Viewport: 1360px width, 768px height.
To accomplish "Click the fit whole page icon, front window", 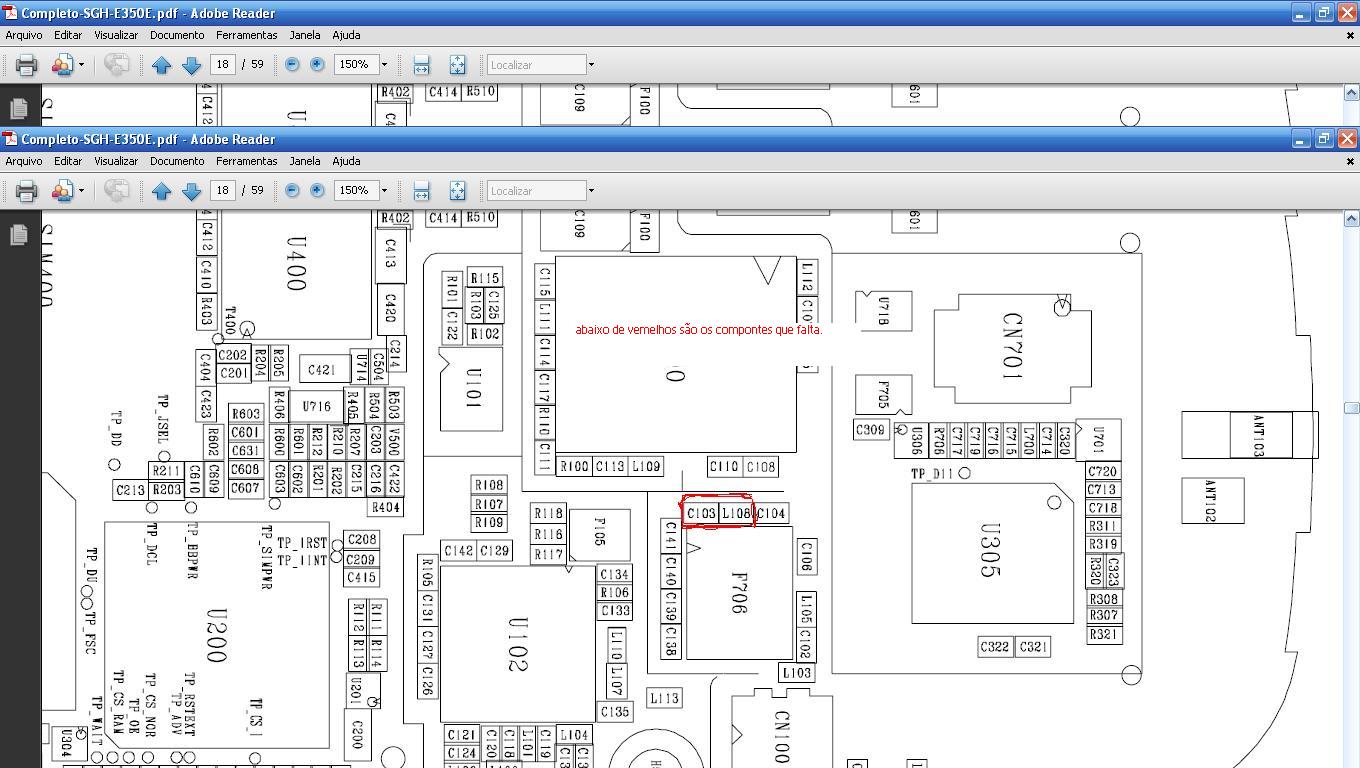I will point(457,191).
